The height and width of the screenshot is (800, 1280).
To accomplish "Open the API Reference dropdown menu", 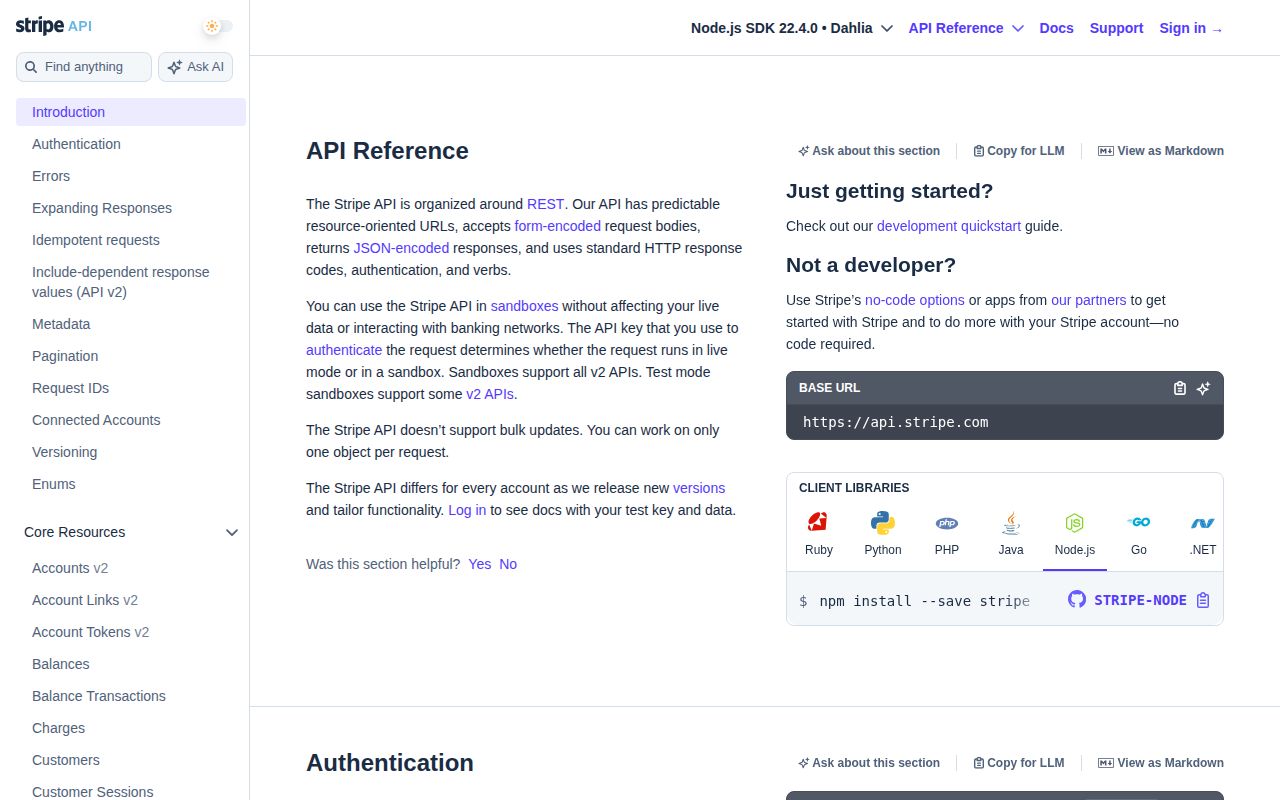I will [966, 28].
